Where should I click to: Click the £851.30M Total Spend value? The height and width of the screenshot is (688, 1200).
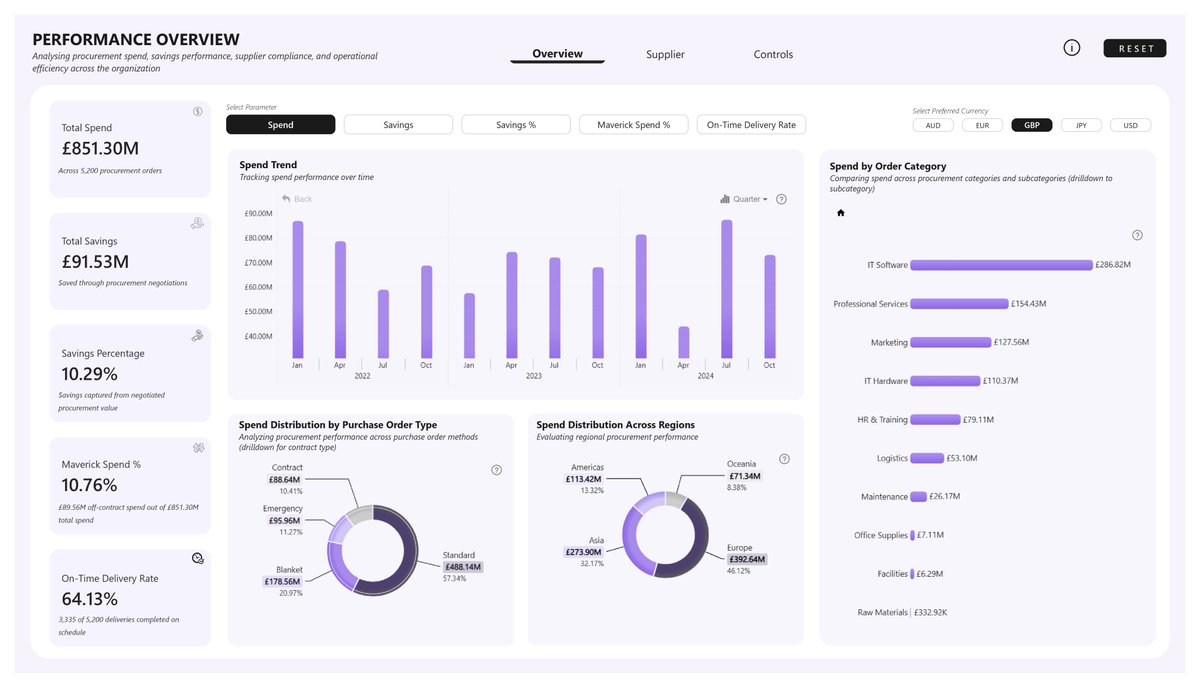(100, 149)
